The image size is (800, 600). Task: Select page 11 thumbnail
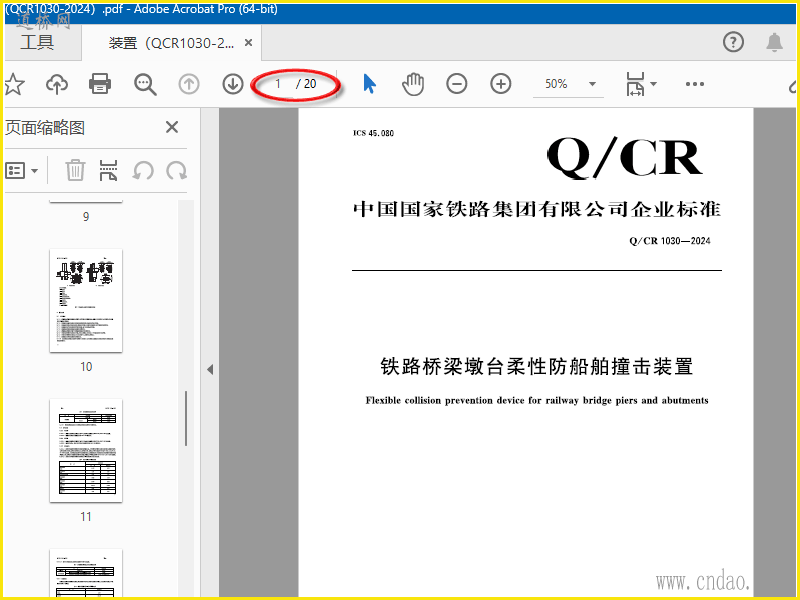[x=86, y=451]
